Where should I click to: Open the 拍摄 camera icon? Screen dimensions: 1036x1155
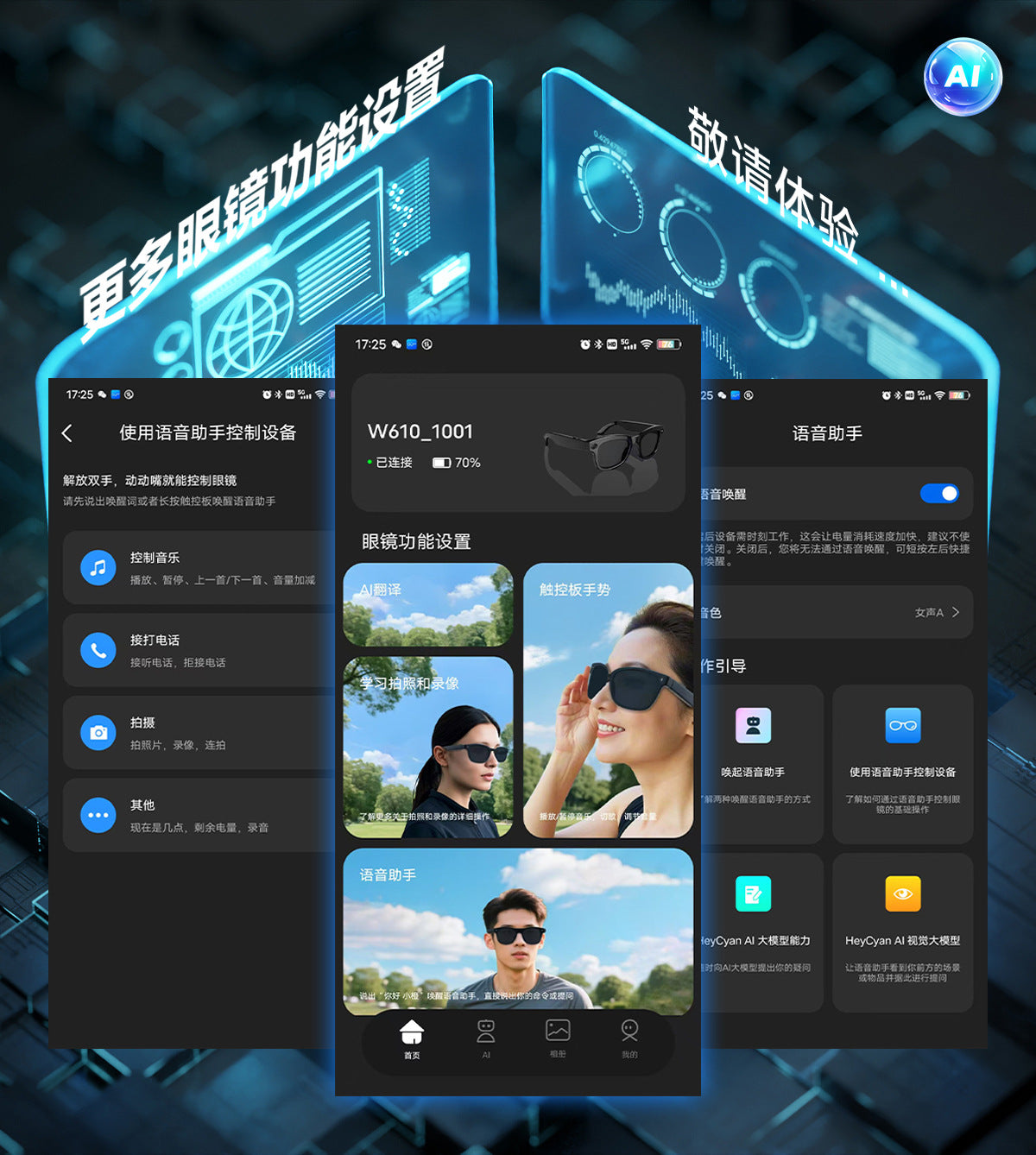[98, 733]
